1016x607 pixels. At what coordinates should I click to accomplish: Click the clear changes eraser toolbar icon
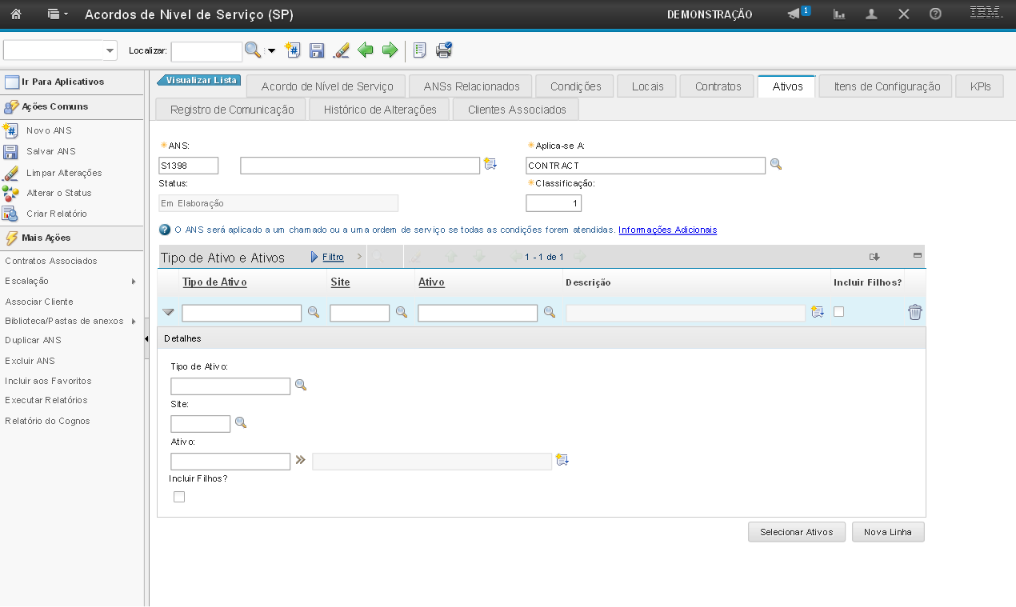[341, 50]
